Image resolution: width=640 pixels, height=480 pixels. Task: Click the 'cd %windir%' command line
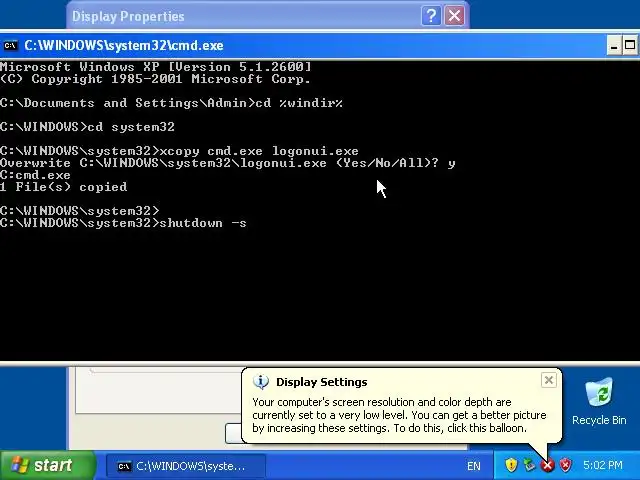171,103
